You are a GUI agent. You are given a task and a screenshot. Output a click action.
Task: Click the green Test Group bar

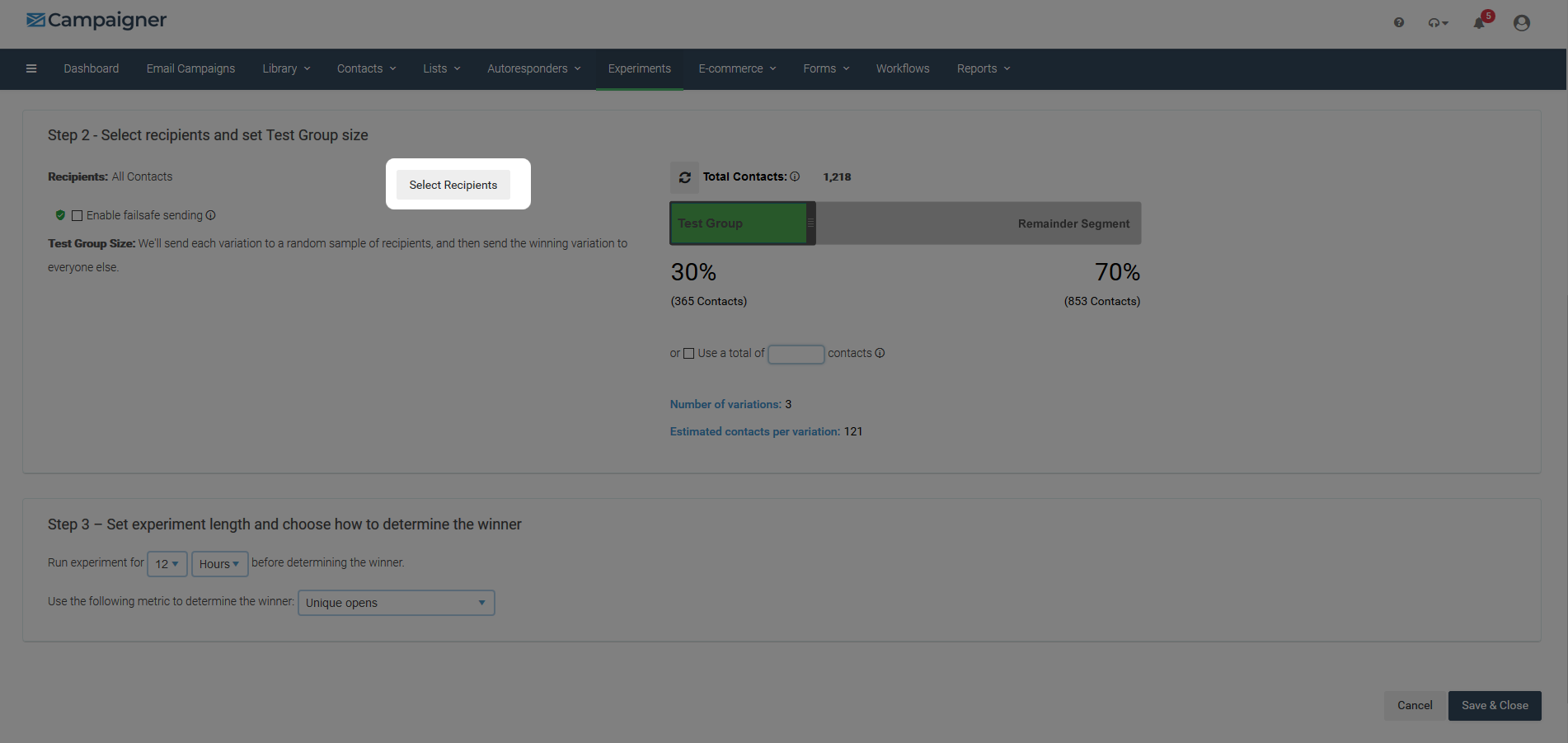tap(739, 223)
